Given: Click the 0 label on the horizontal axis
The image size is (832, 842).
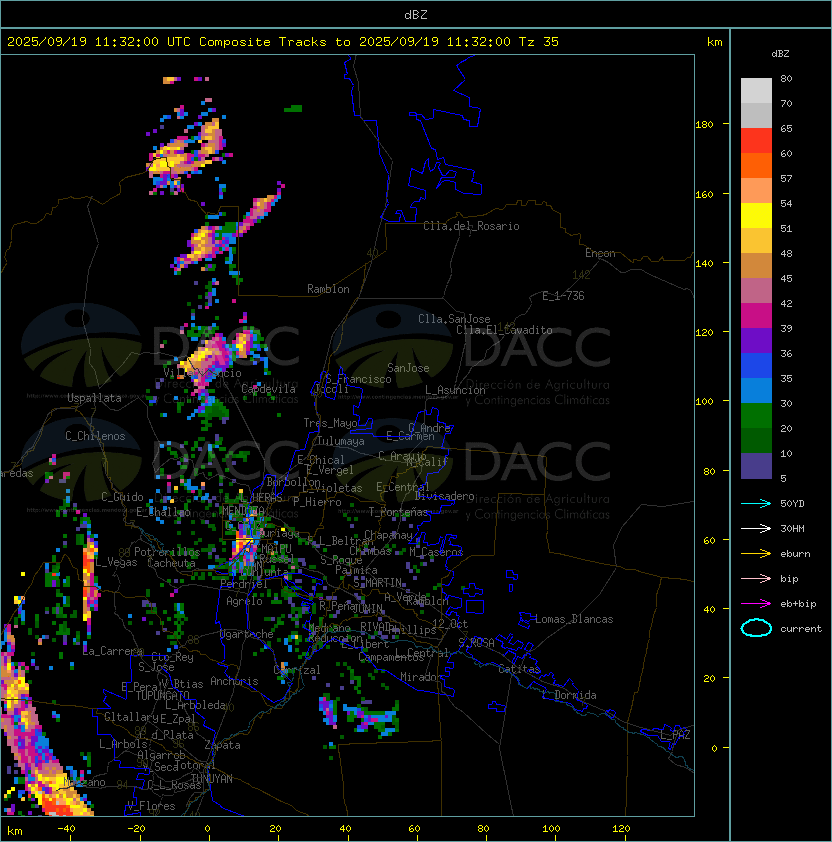Looking at the screenshot, I should click(x=208, y=829).
